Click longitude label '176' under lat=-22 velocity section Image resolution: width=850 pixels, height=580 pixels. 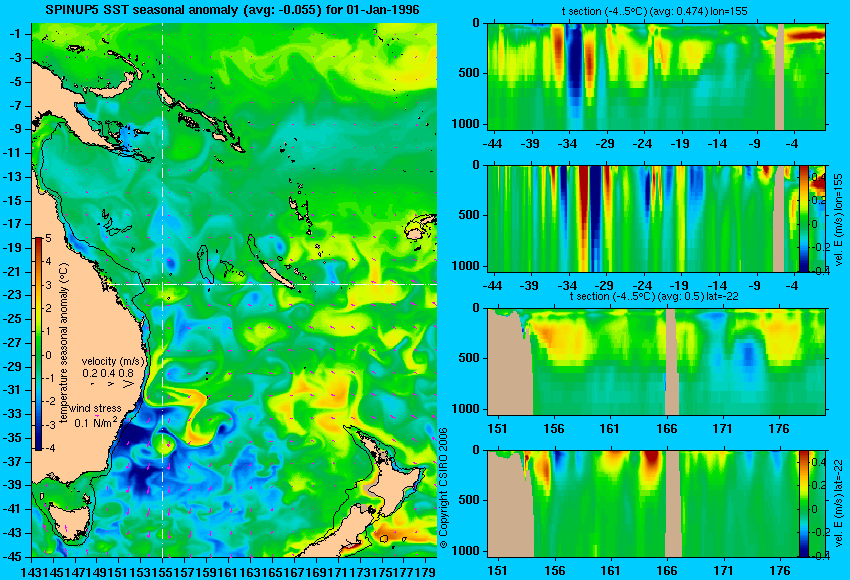point(780,571)
